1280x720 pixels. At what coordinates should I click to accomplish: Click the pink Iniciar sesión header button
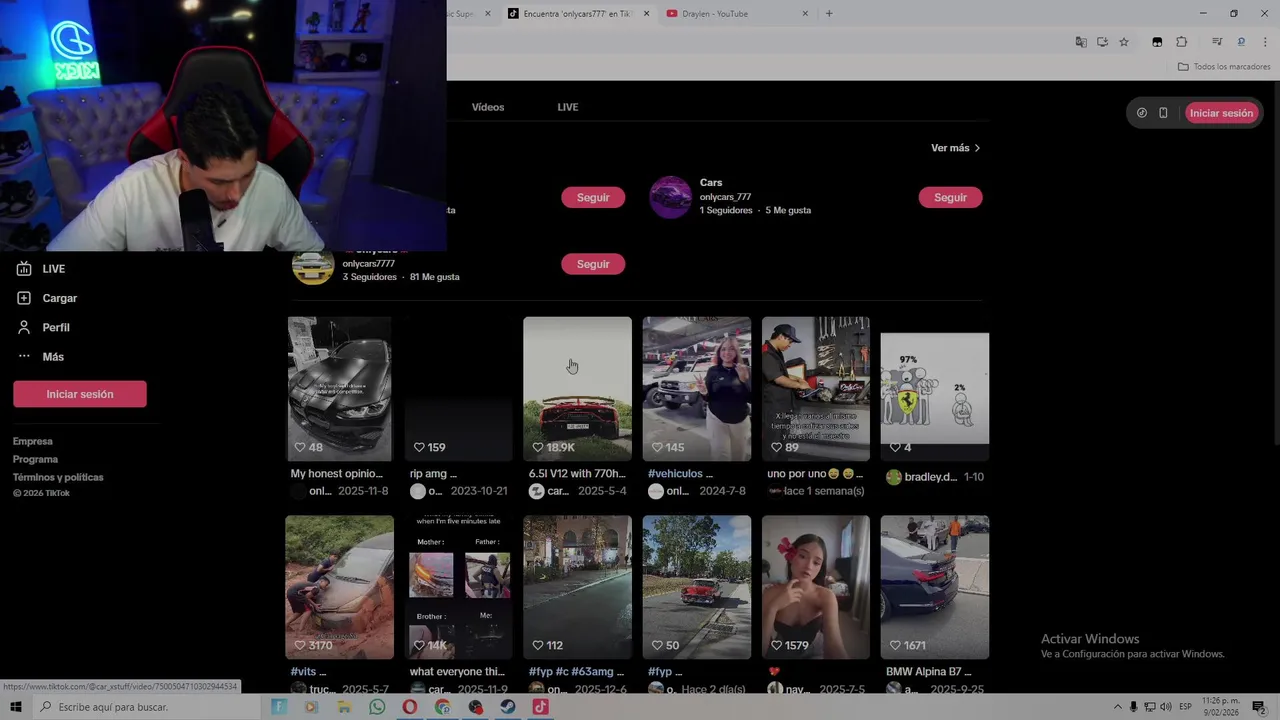(x=1221, y=113)
